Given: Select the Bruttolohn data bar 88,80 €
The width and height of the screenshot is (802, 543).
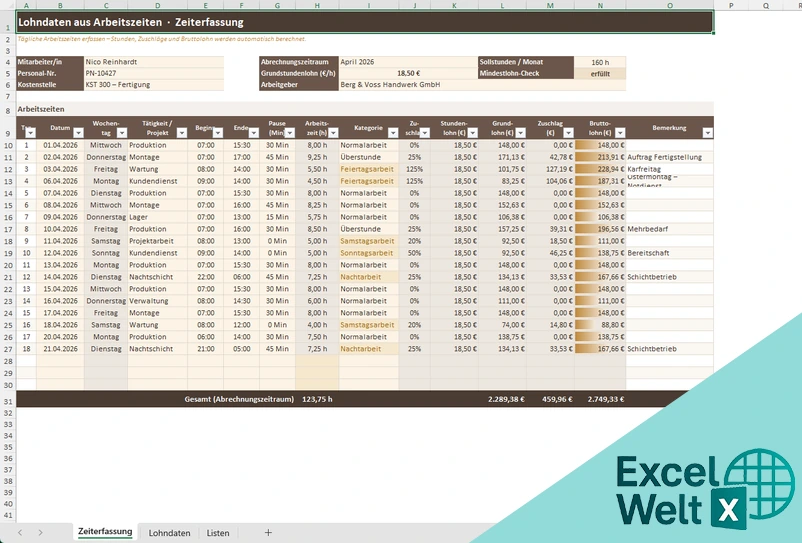Looking at the screenshot, I should pyautogui.click(x=600, y=325).
